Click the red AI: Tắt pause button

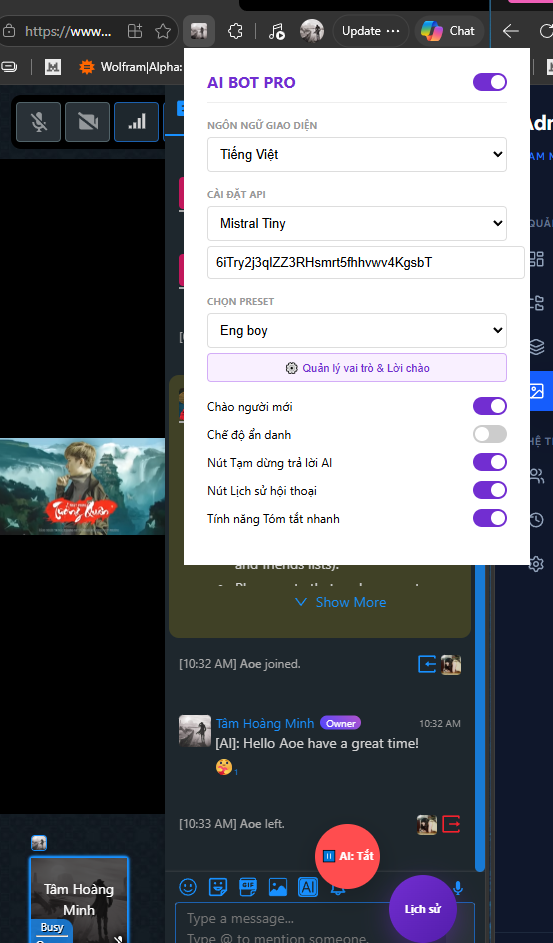coord(347,856)
